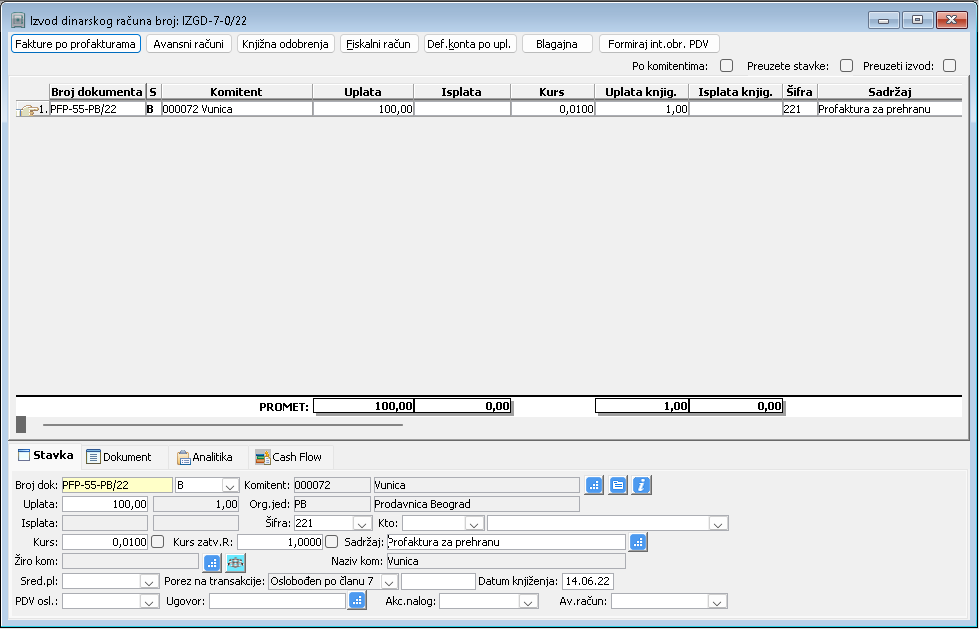The height and width of the screenshot is (630, 980).
Task: Click the horizontal scrollbar under the grid
Action: pos(222,425)
